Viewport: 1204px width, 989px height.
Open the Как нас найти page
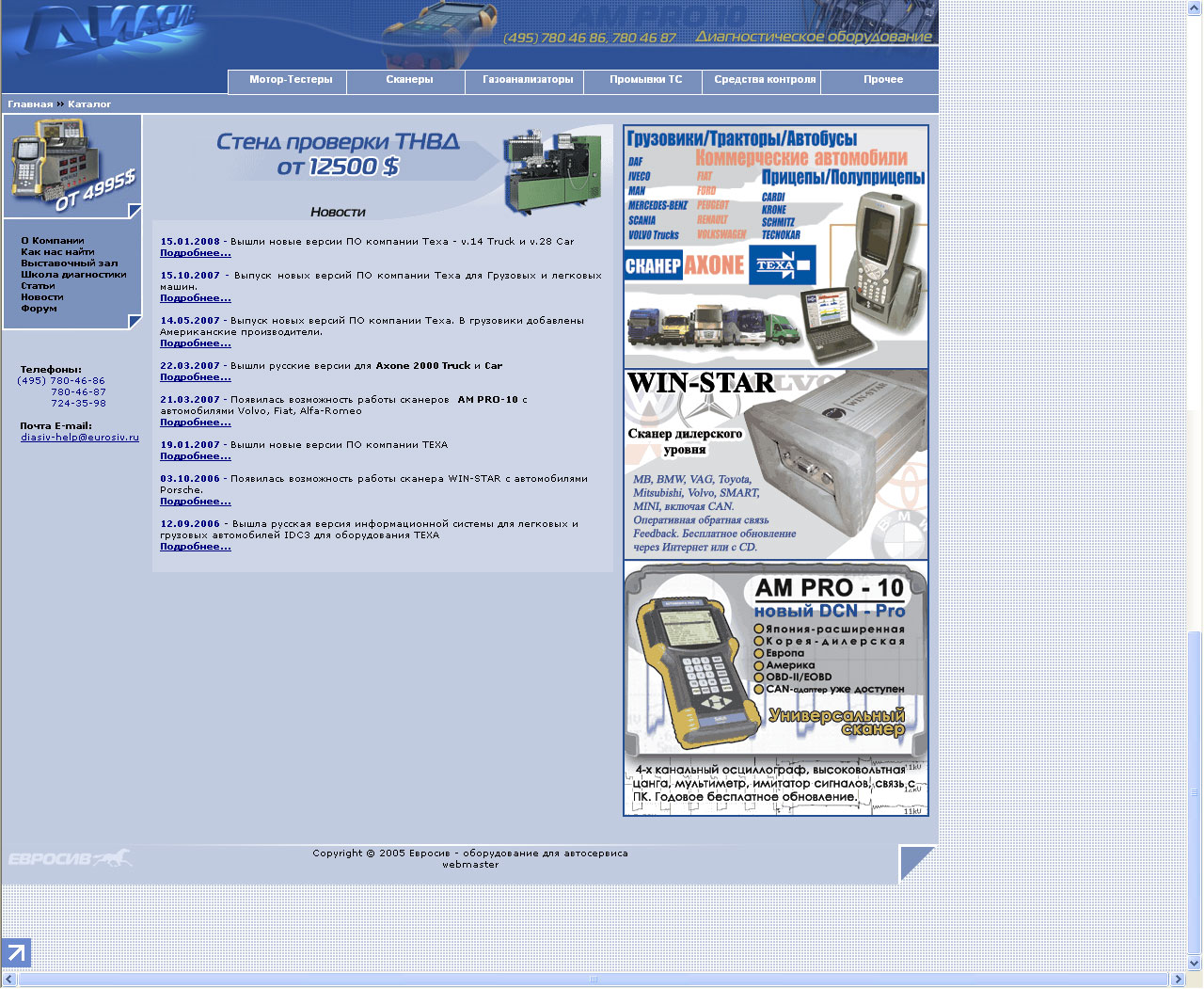[x=57, y=252]
